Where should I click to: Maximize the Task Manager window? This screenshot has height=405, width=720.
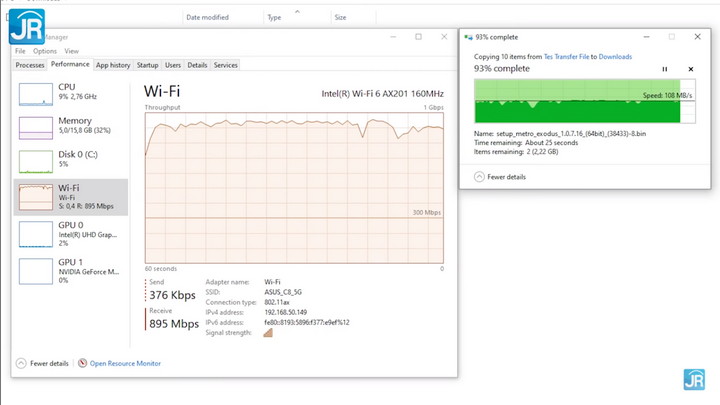pos(418,37)
